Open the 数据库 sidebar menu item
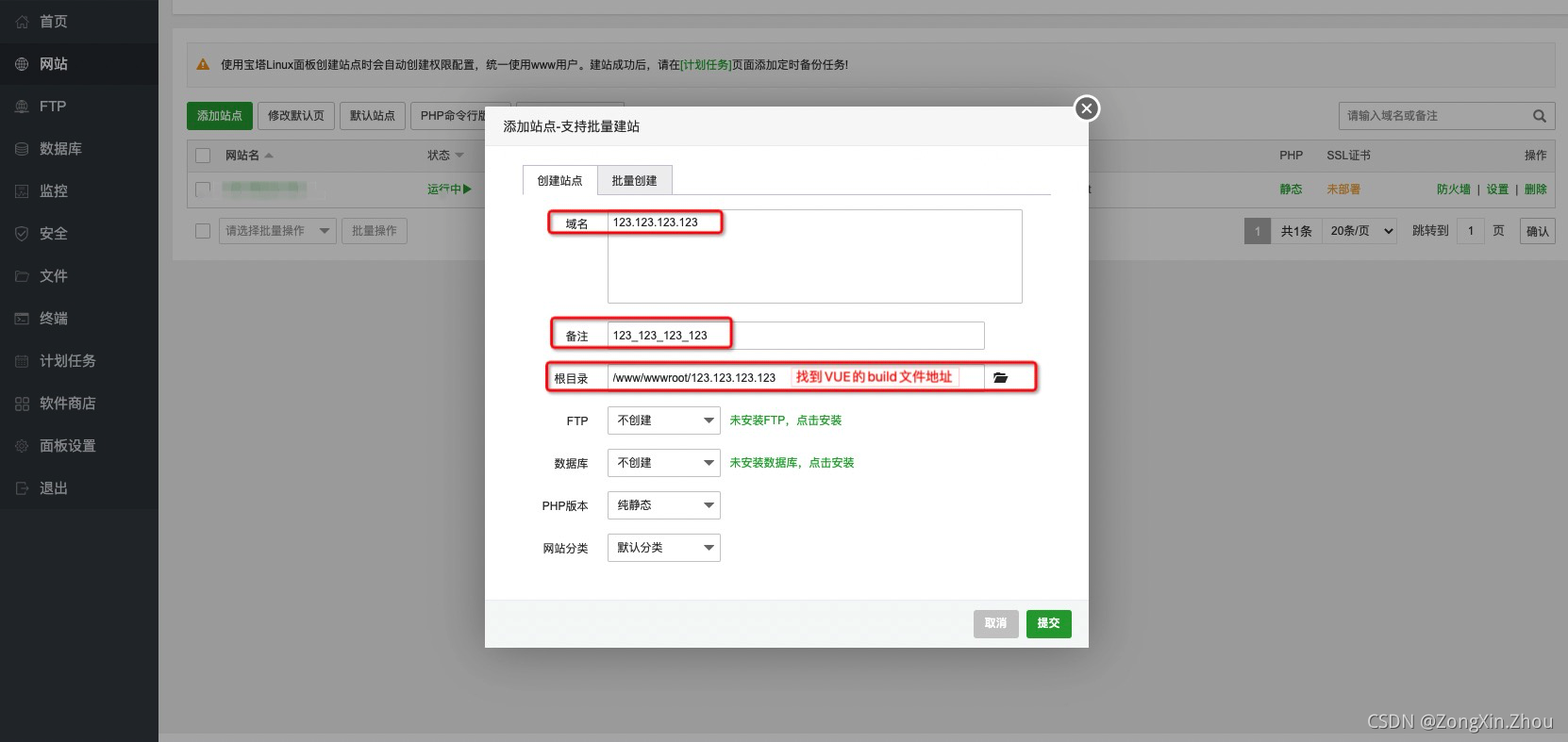This screenshot has width=1568, height=742. (79, 149)
